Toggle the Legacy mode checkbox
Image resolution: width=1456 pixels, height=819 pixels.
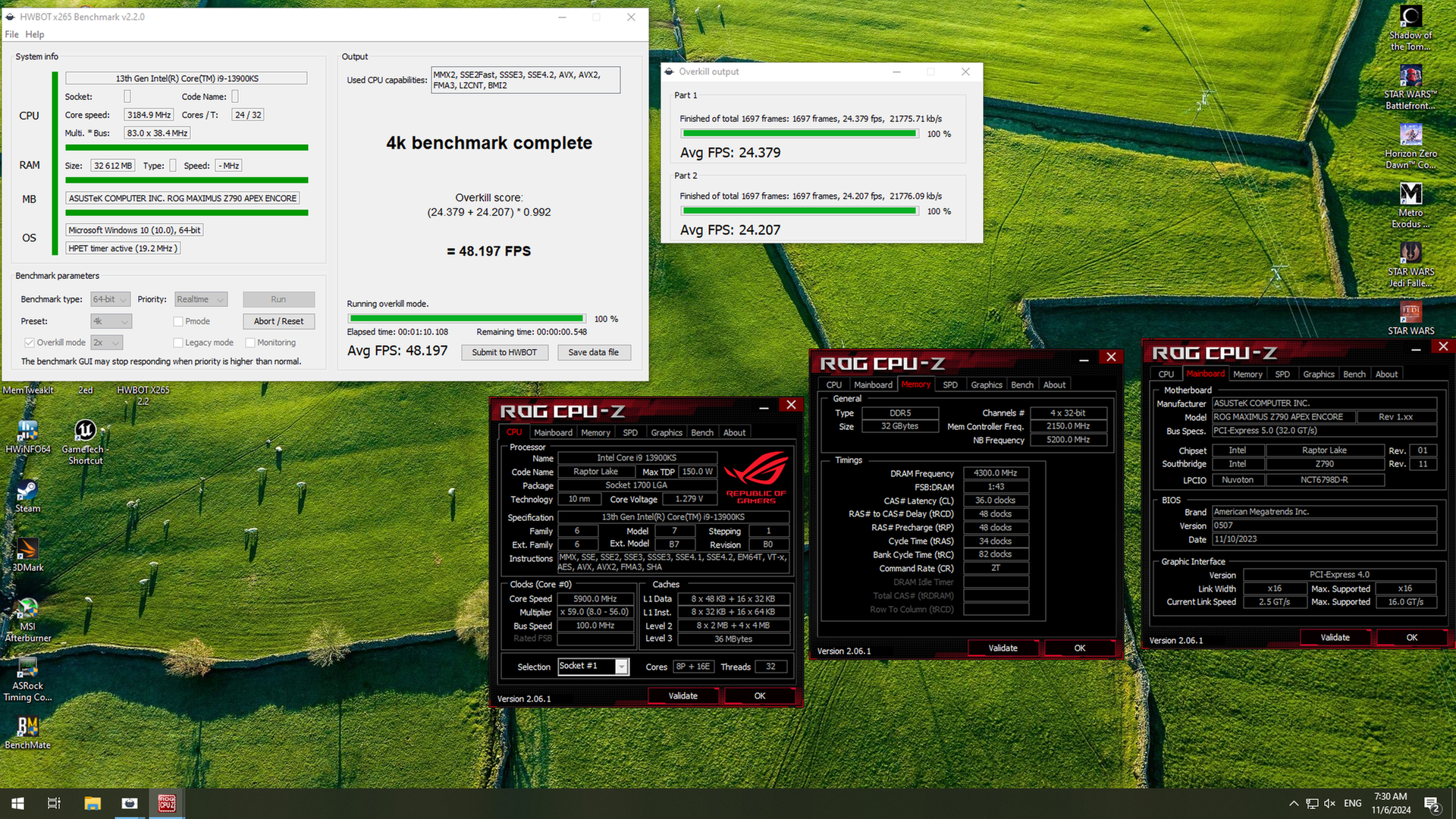(x=178, y=343)
